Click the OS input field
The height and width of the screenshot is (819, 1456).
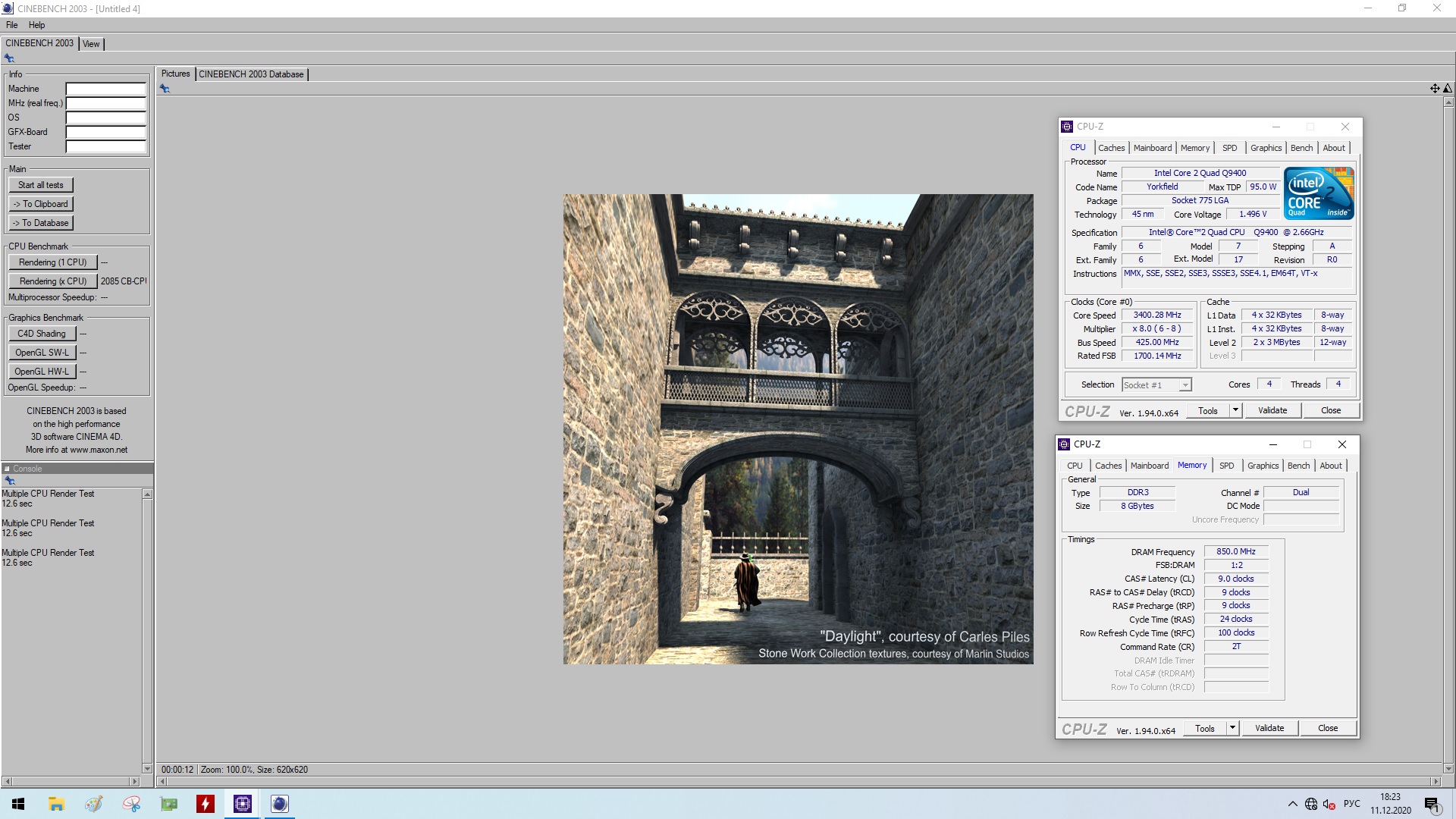click(105, 118)
